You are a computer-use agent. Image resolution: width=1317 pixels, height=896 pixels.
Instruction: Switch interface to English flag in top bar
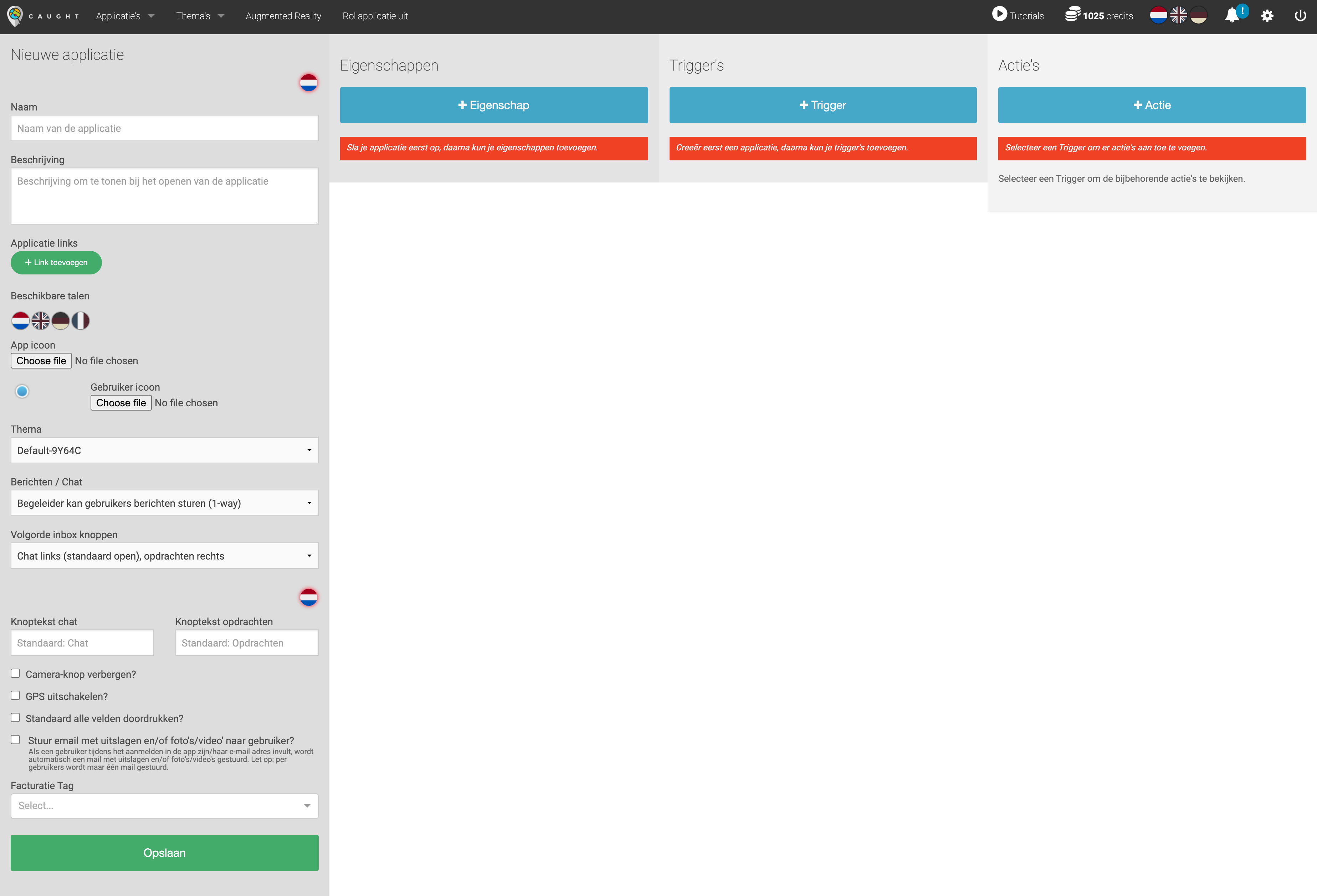coord(1178,15)
